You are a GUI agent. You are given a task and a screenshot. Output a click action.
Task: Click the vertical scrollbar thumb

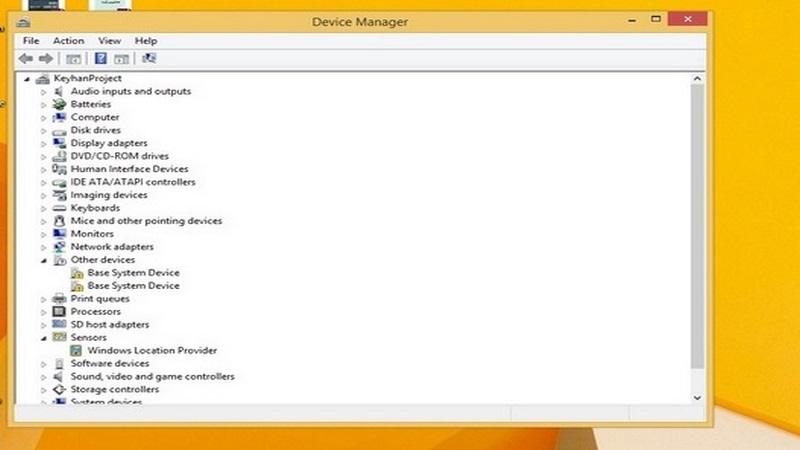pyautogui.click(x=697, y=226)
